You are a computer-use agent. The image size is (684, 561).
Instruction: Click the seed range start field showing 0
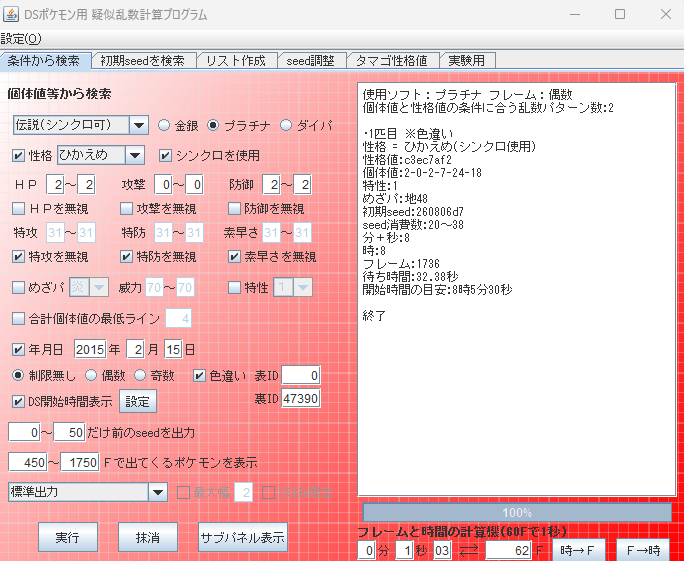tap(24, 433)
